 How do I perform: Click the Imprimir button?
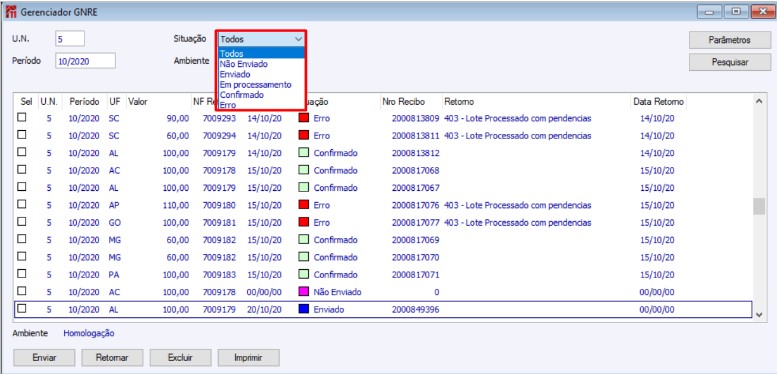coord(249,358)
